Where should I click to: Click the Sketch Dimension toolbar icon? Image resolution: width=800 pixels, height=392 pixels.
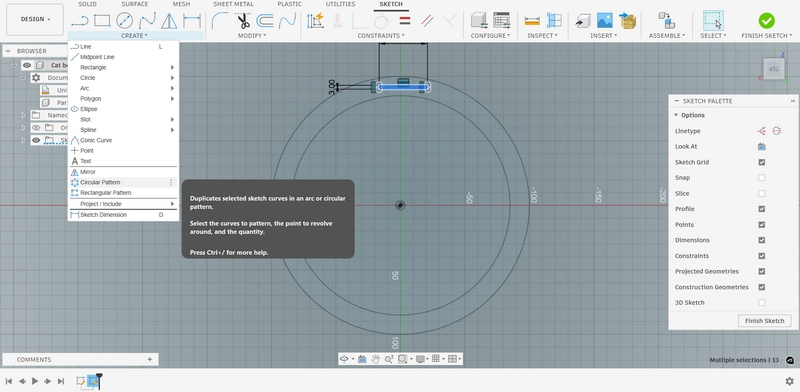[x=192, y=21]
